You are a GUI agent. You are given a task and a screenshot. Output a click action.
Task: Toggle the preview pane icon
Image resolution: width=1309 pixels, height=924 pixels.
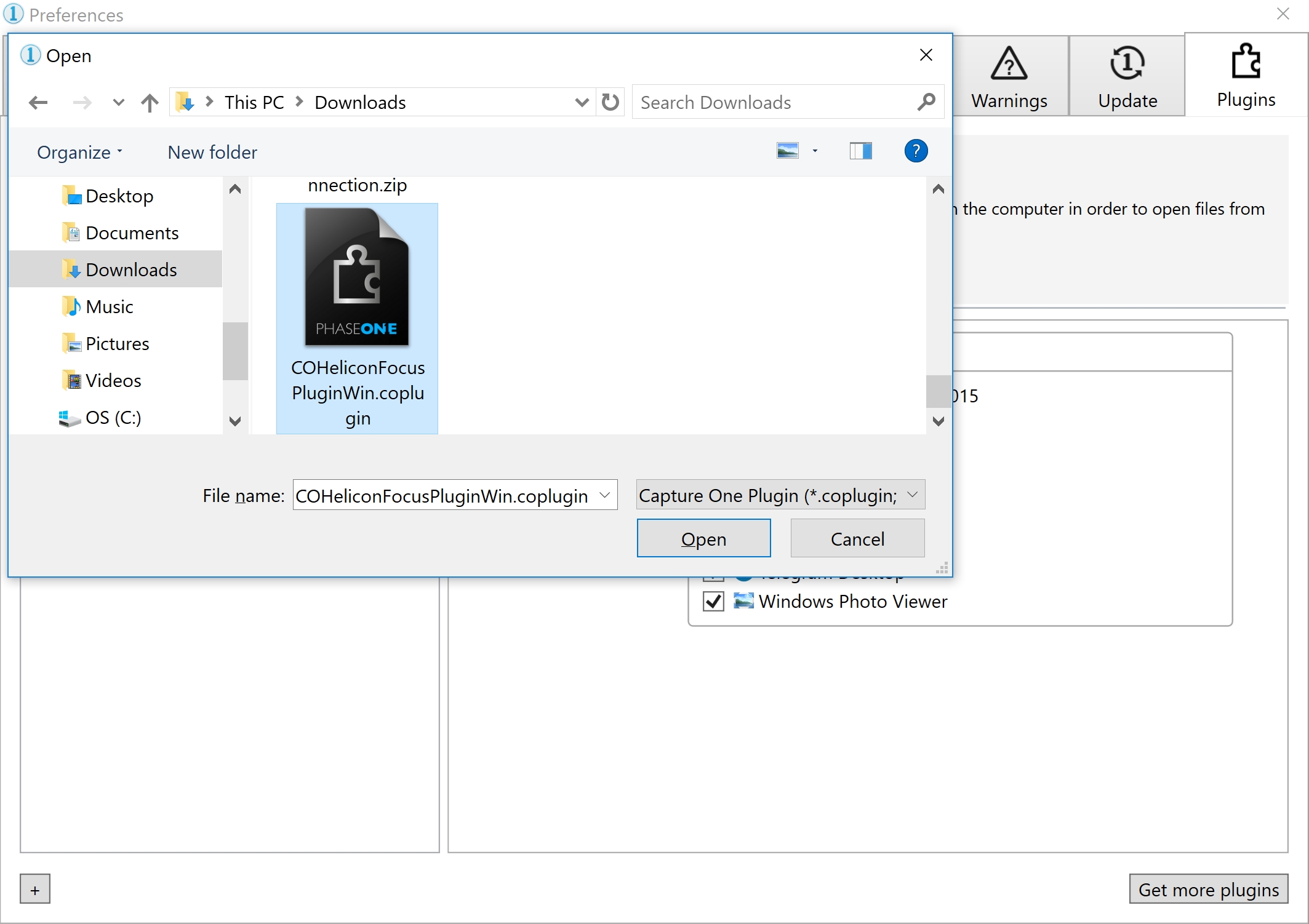pos(860,151)
